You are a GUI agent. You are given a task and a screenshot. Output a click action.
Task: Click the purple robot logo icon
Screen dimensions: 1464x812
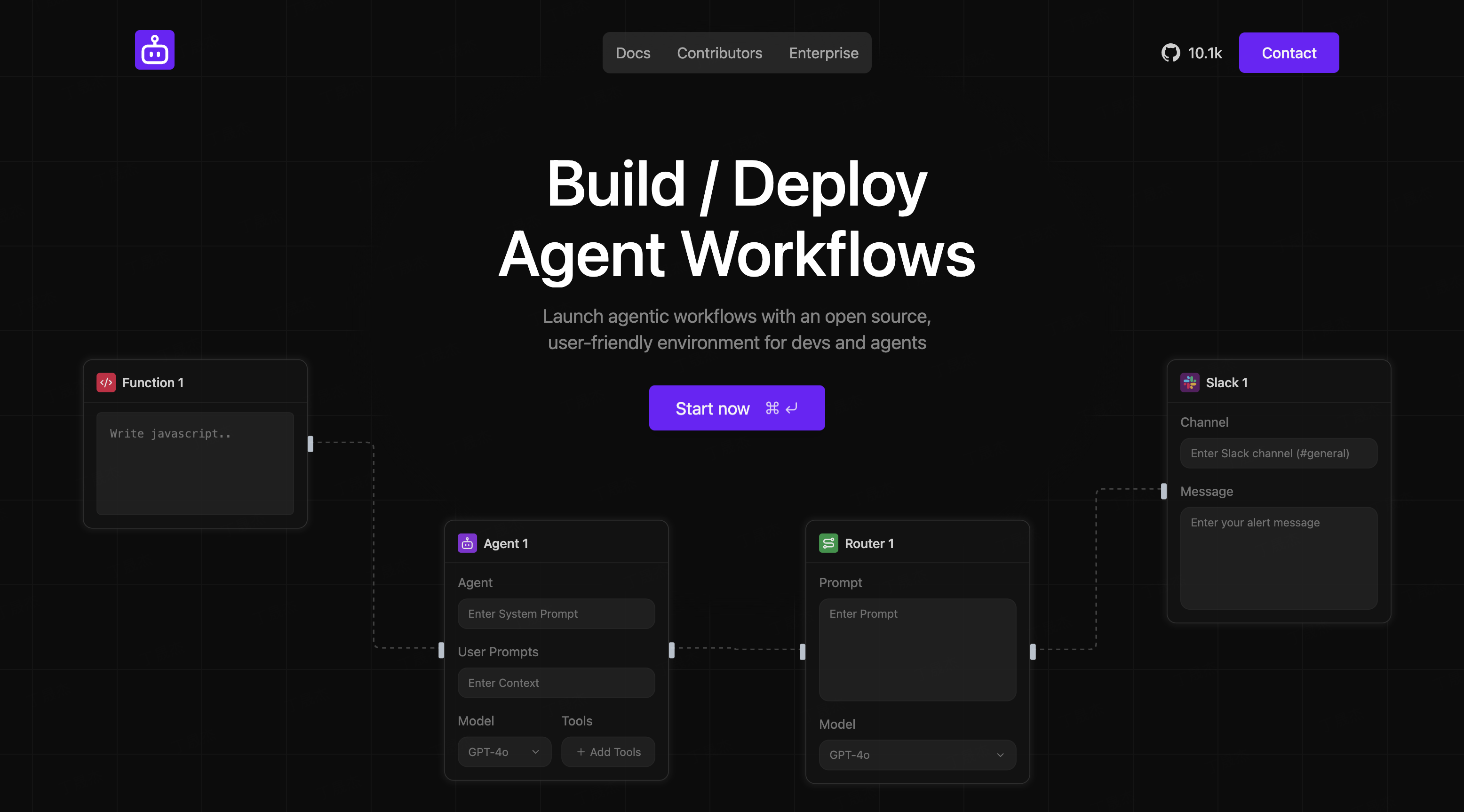(155, 50)
